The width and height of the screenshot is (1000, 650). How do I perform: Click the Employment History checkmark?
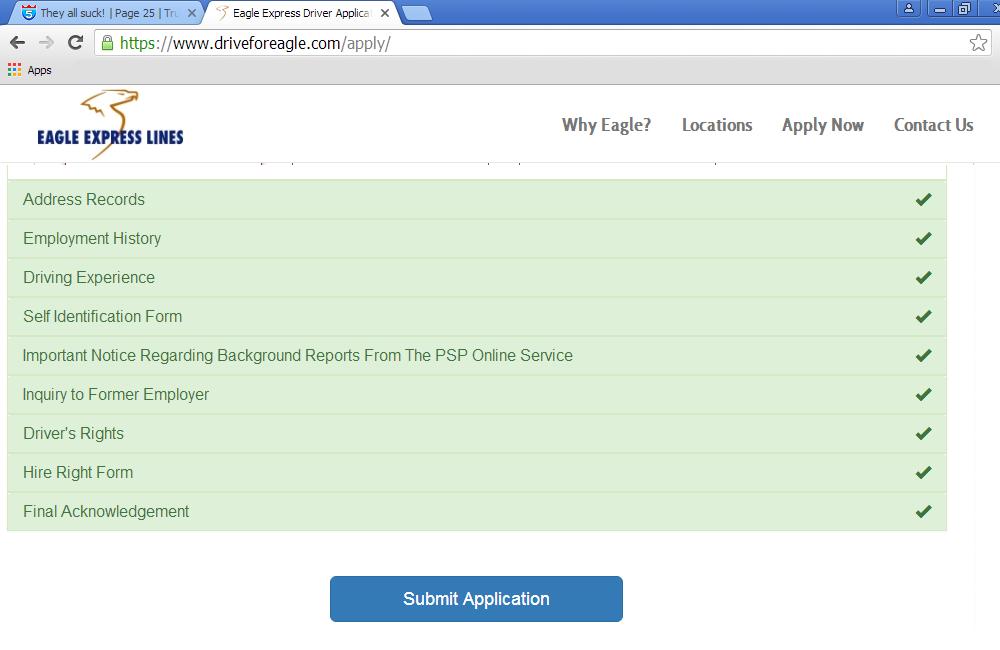click(x=923, y=239)
